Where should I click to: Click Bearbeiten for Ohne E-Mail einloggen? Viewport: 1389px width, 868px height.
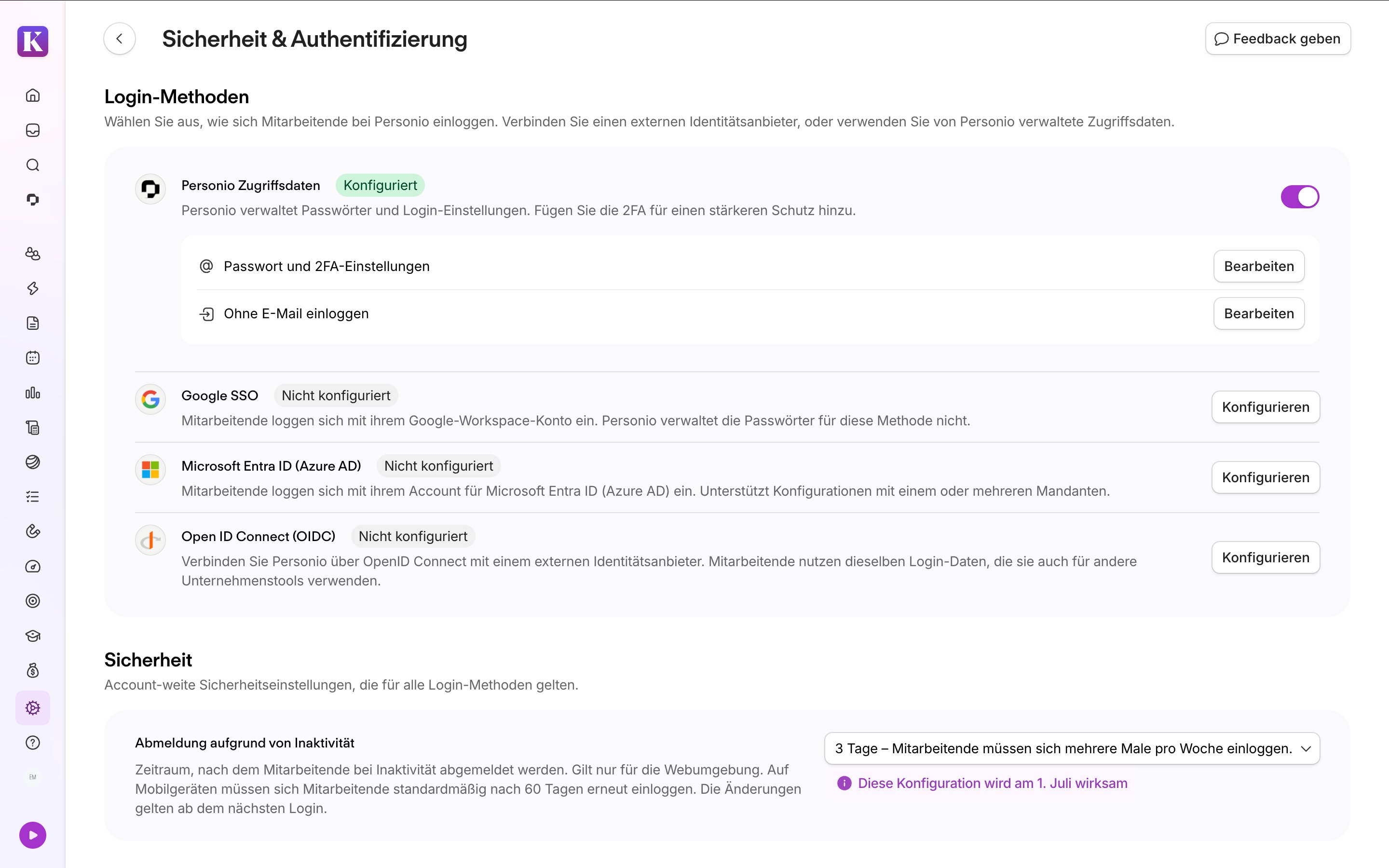point(1259,313)
